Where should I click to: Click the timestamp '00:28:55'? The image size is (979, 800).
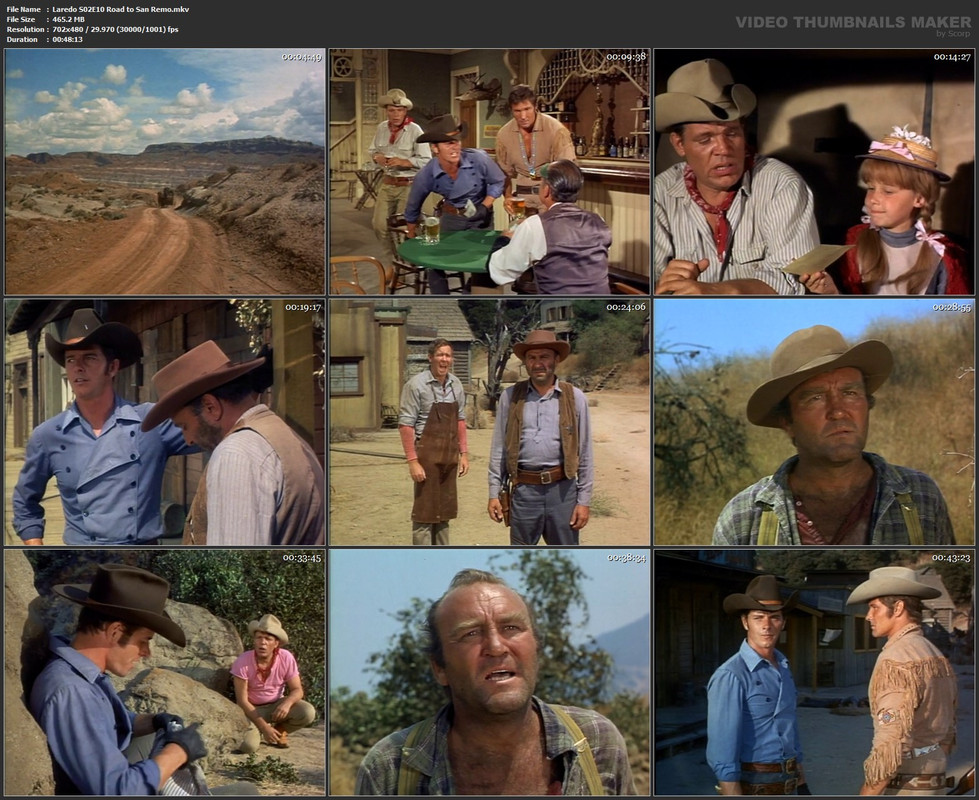(x=952, y=307)
